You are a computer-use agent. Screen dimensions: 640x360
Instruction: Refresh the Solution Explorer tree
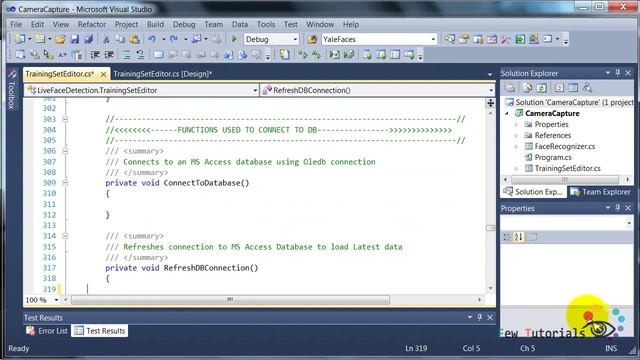[541, 87]
